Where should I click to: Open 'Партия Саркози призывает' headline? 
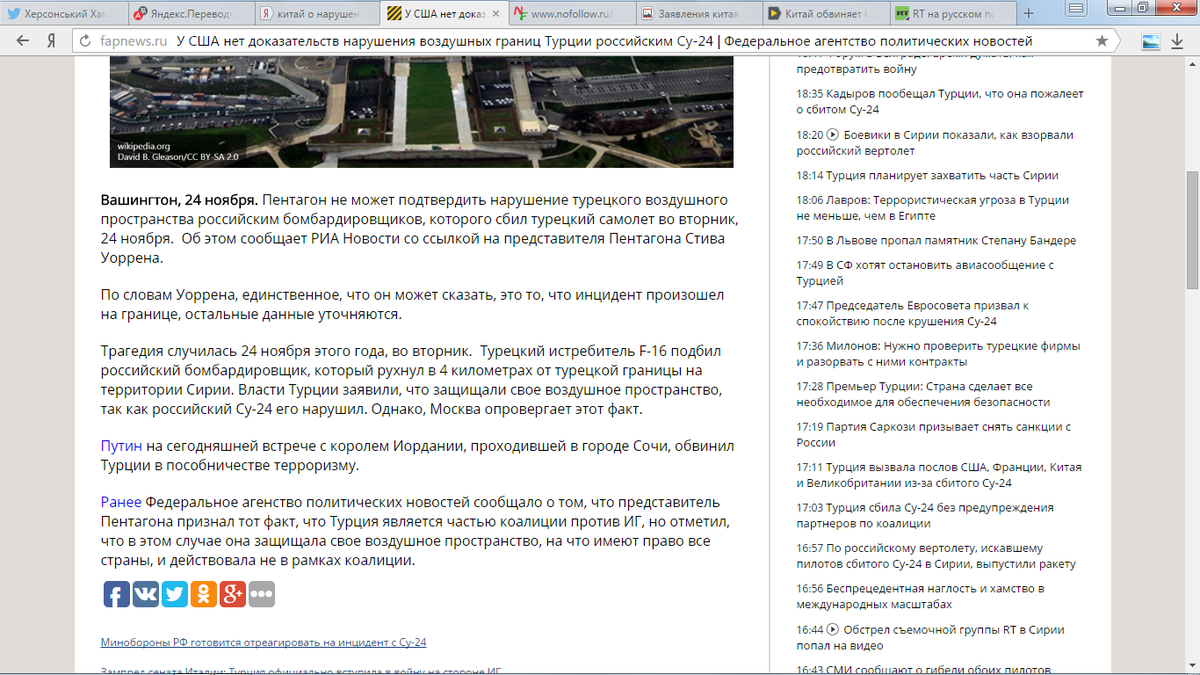[x=934, y=435]
